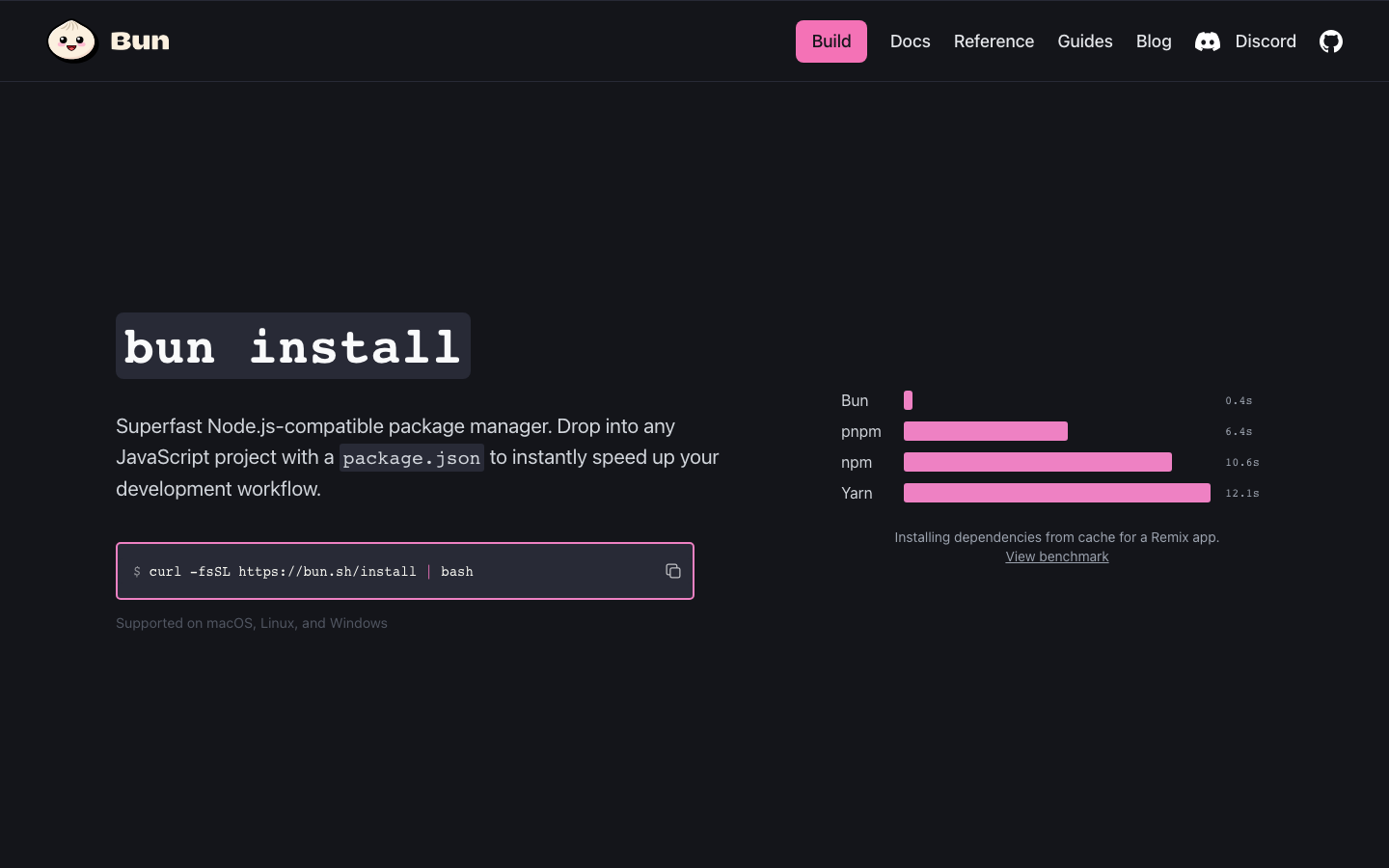The width and height of the screenshot is (1389, 868).
Task: Click the 'Yarn' chart label
Action: coord(857,493)
